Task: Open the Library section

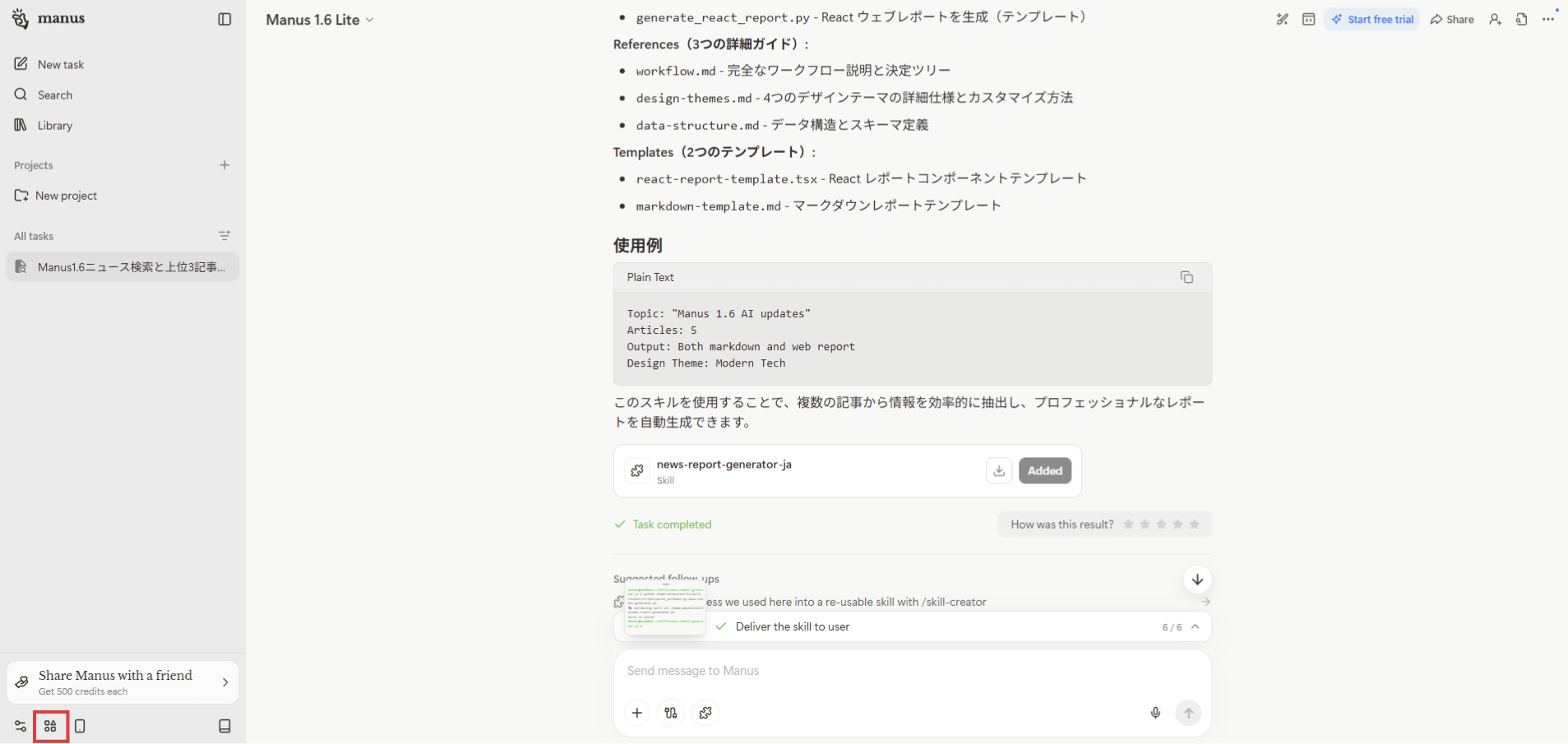Action: [54, 125]
